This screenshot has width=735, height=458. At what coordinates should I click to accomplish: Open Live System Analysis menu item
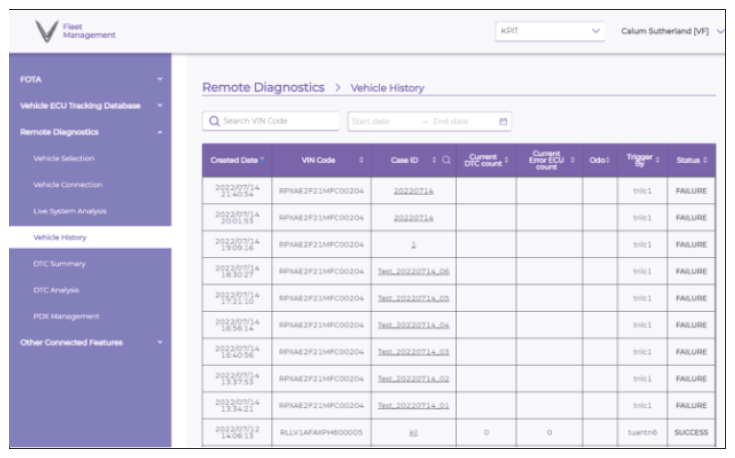[x=70, y=211]
